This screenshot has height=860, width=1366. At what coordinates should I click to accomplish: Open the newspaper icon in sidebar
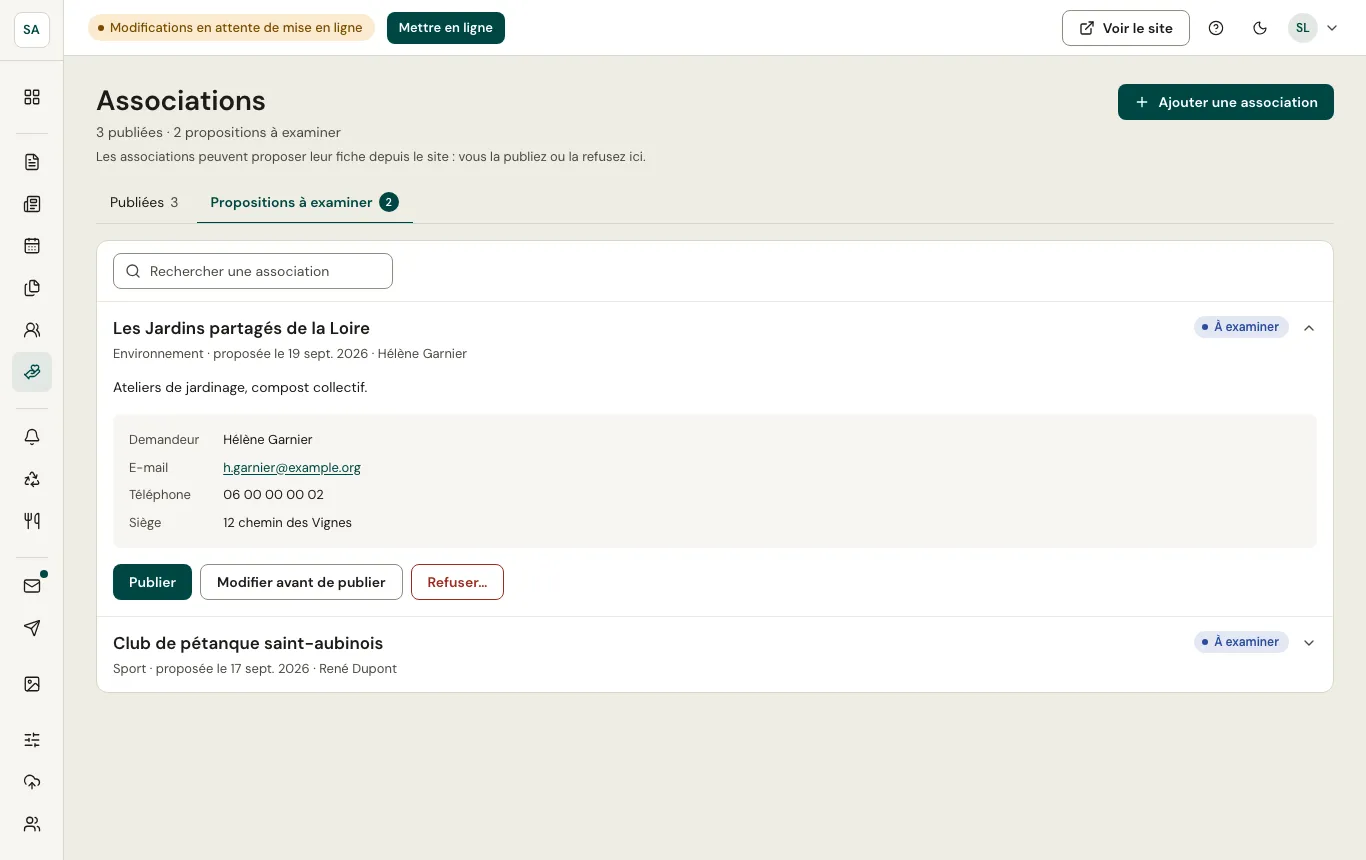pyautogui.click(x=32, y=204)
